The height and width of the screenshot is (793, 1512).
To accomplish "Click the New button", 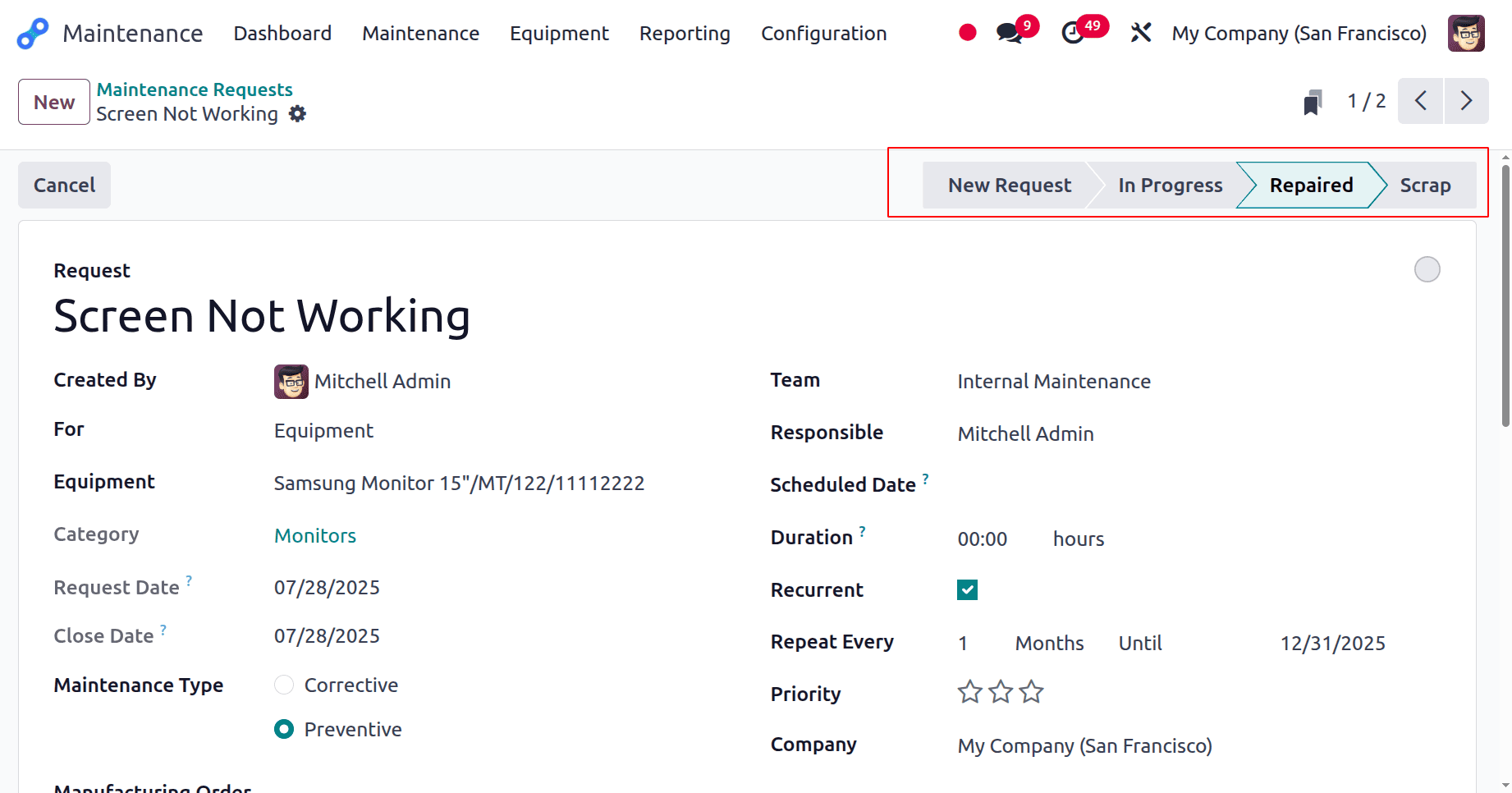I will click(x=54, y=102).
